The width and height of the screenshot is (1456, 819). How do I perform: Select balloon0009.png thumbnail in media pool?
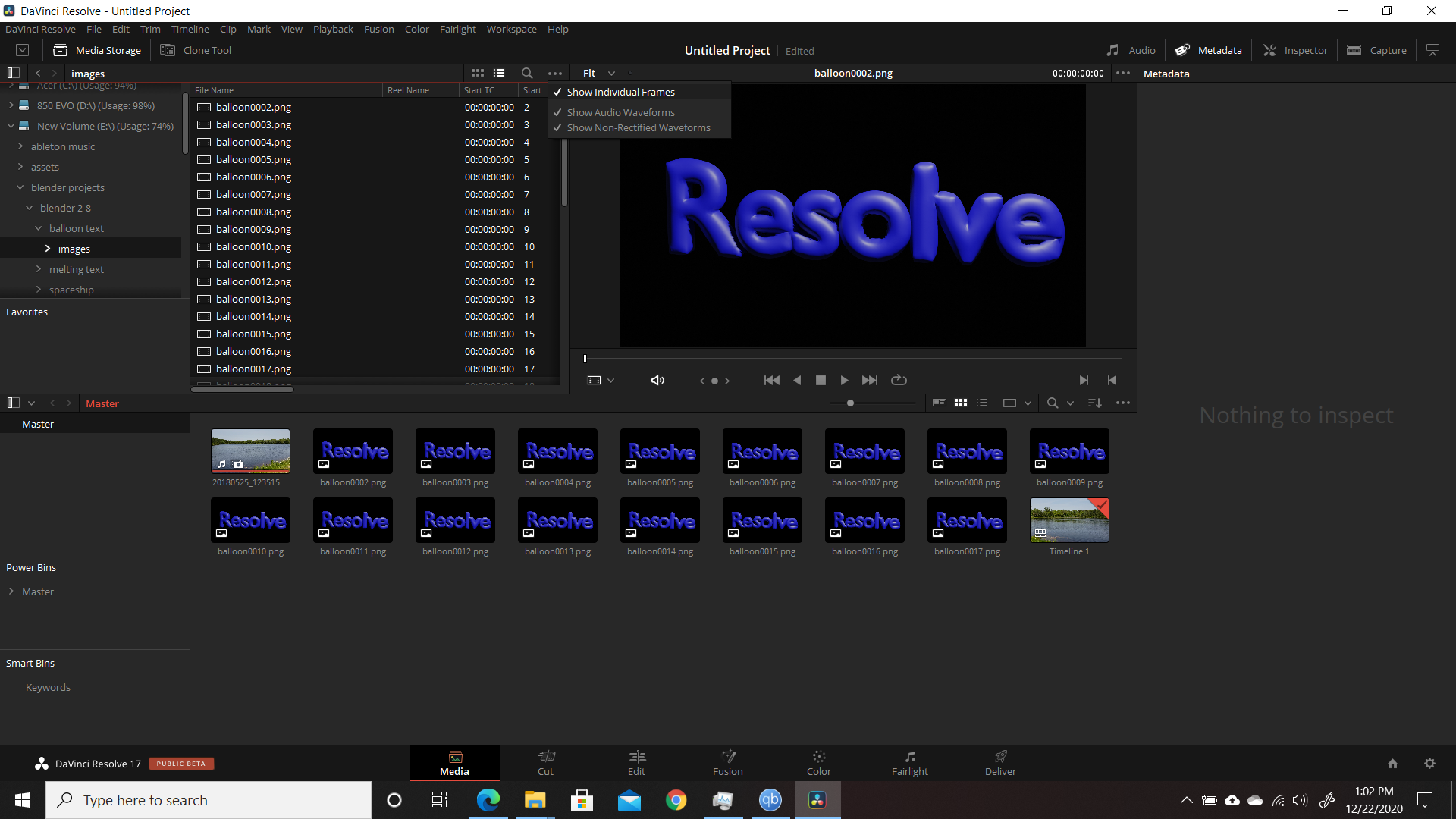[1069, 451]
